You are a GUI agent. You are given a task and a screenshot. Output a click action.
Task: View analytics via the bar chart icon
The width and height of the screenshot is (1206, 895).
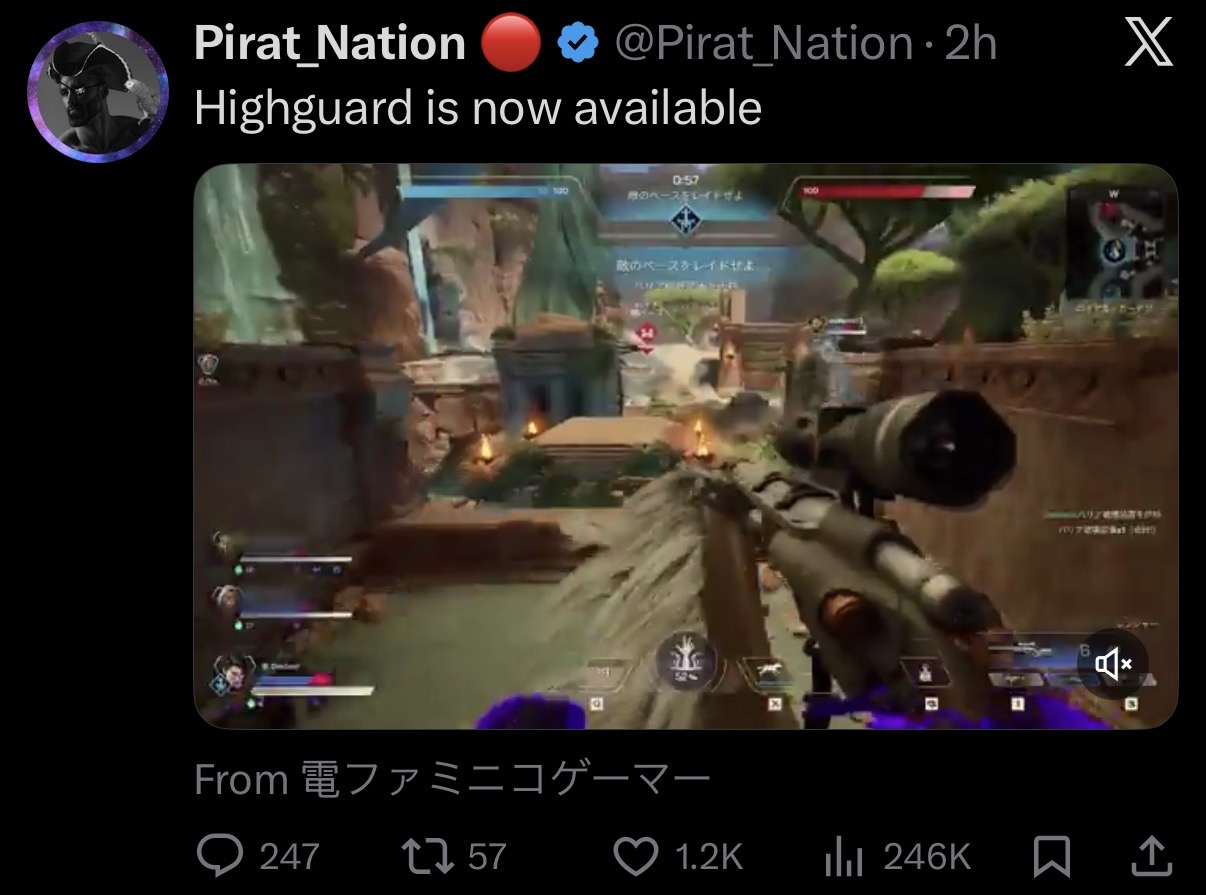click(x=845, y=856)
